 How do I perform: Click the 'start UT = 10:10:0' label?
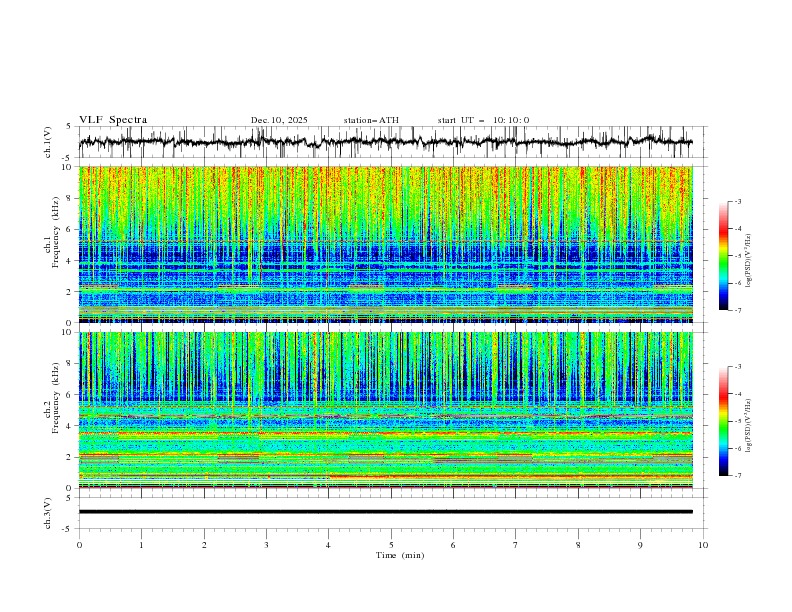coord(483,120)
